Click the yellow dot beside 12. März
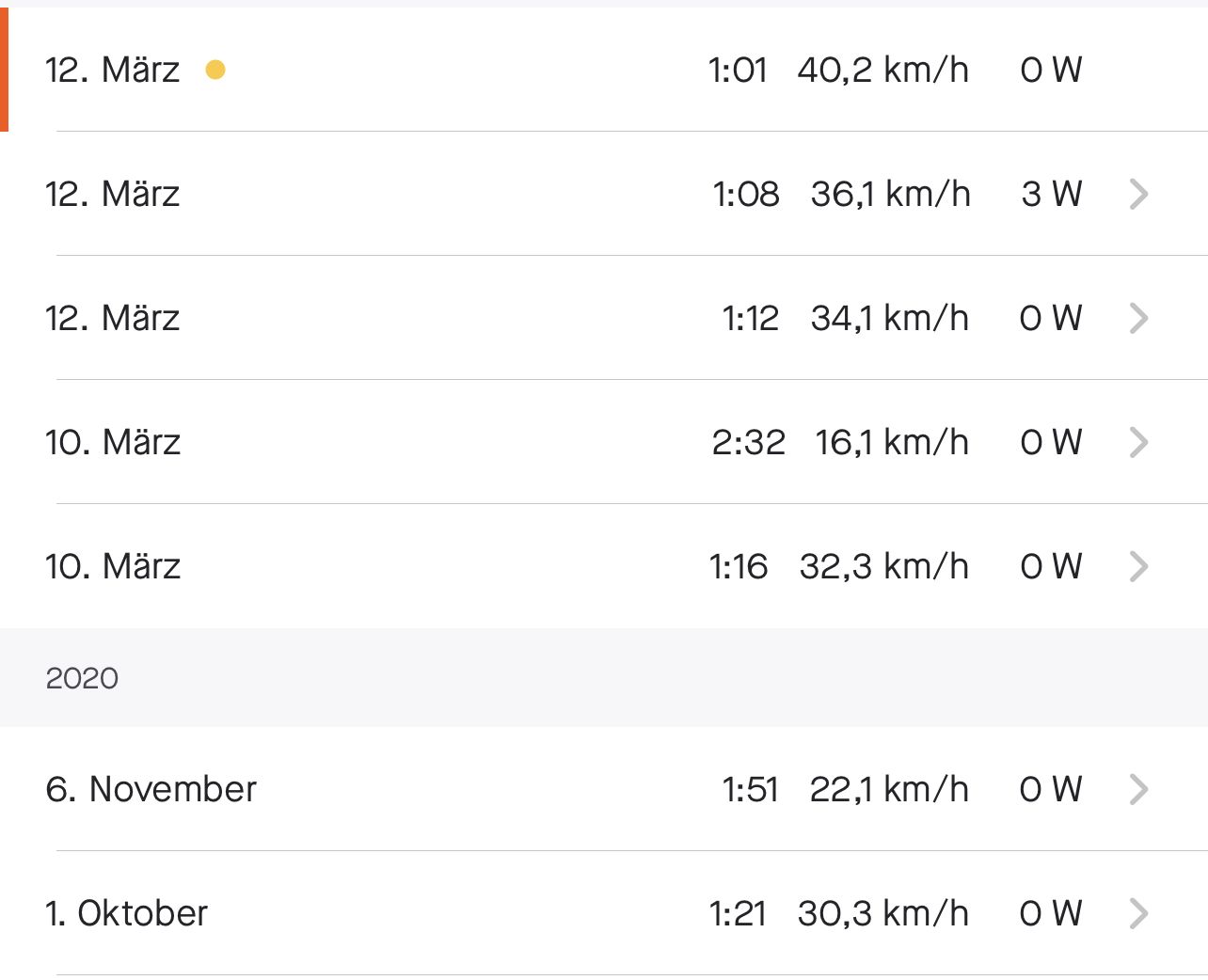1208x980 pixels. (x=215, y=70)
